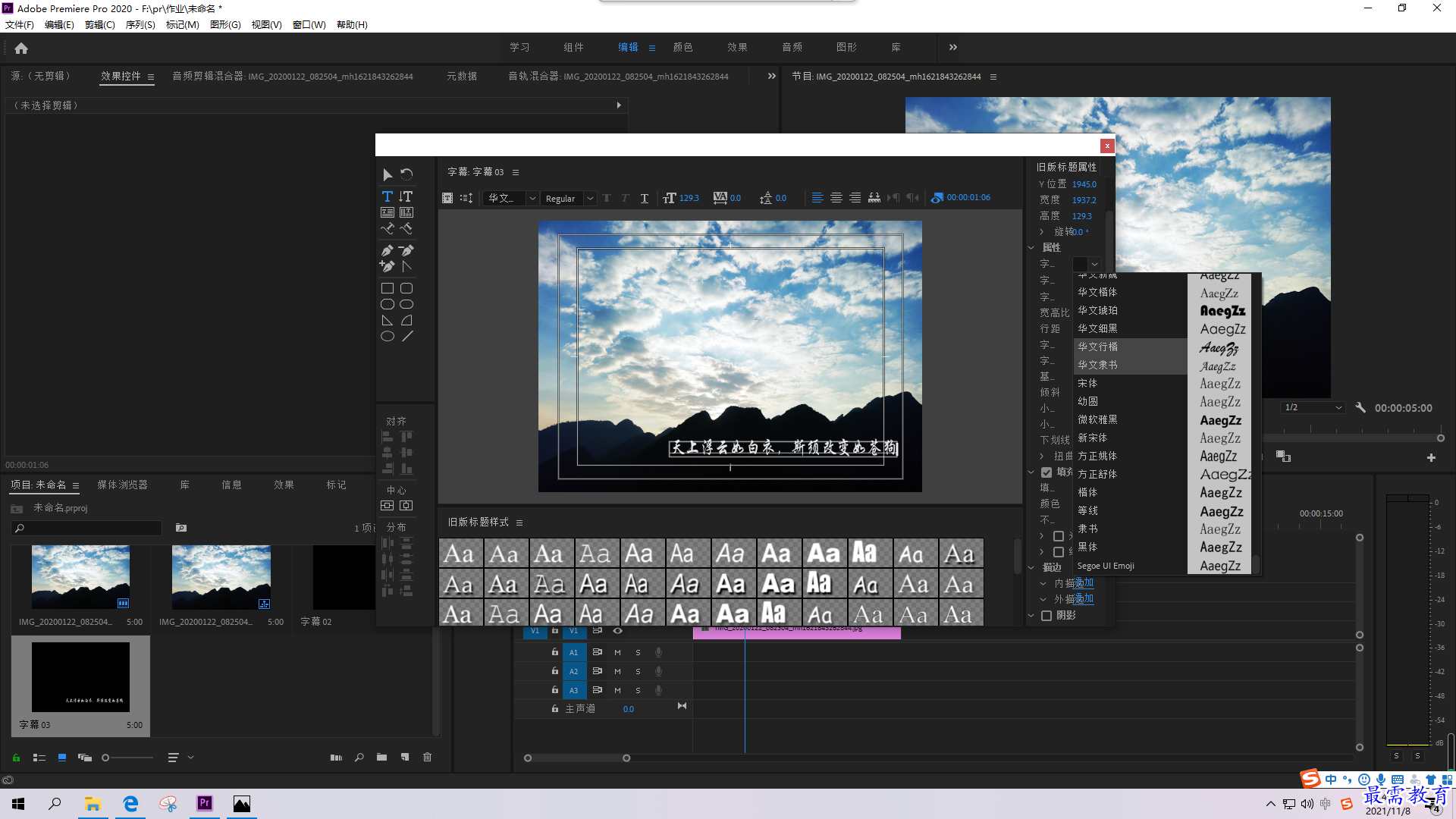The image size is (1456, 819).
Task: Toggle the 填充 (Fill) checkbox
Action: tap(1046, 472)
